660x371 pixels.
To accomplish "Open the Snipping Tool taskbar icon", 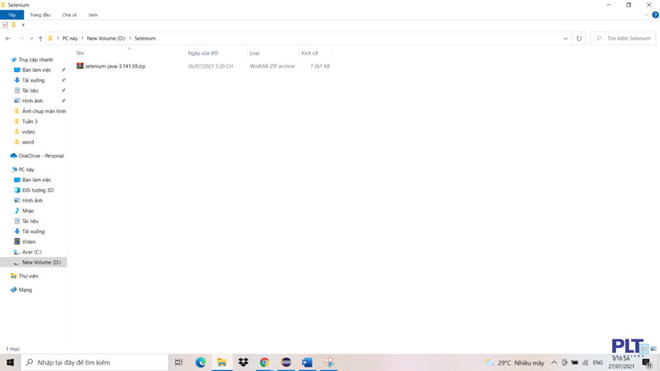I will point(329,362).
